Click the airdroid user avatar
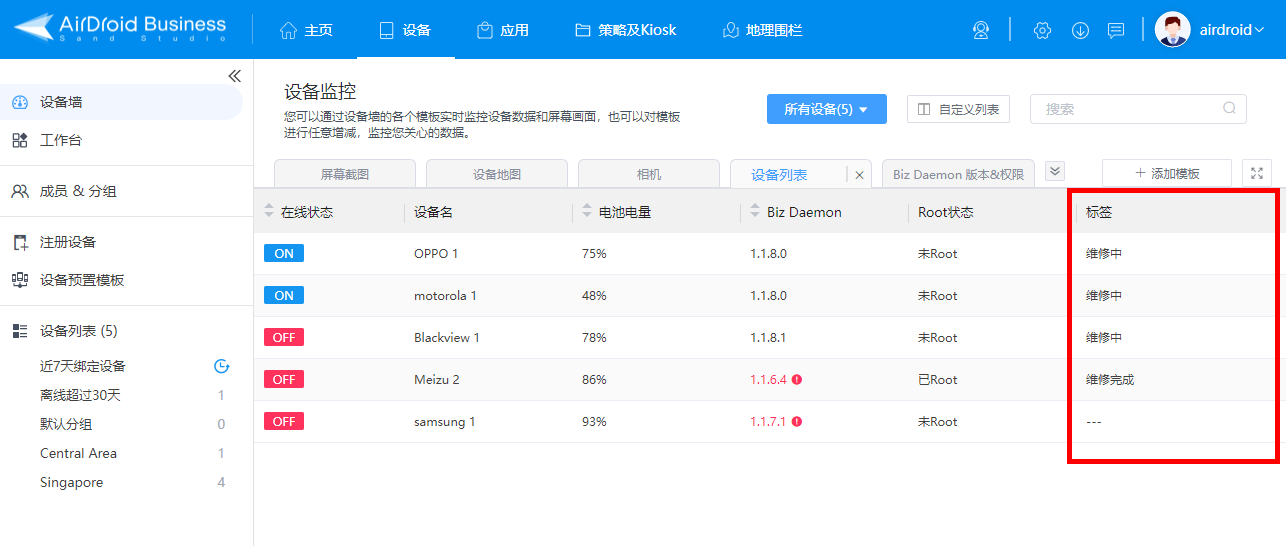Viewport: 1286px width, 546px height. click(x=1172, y=29)
